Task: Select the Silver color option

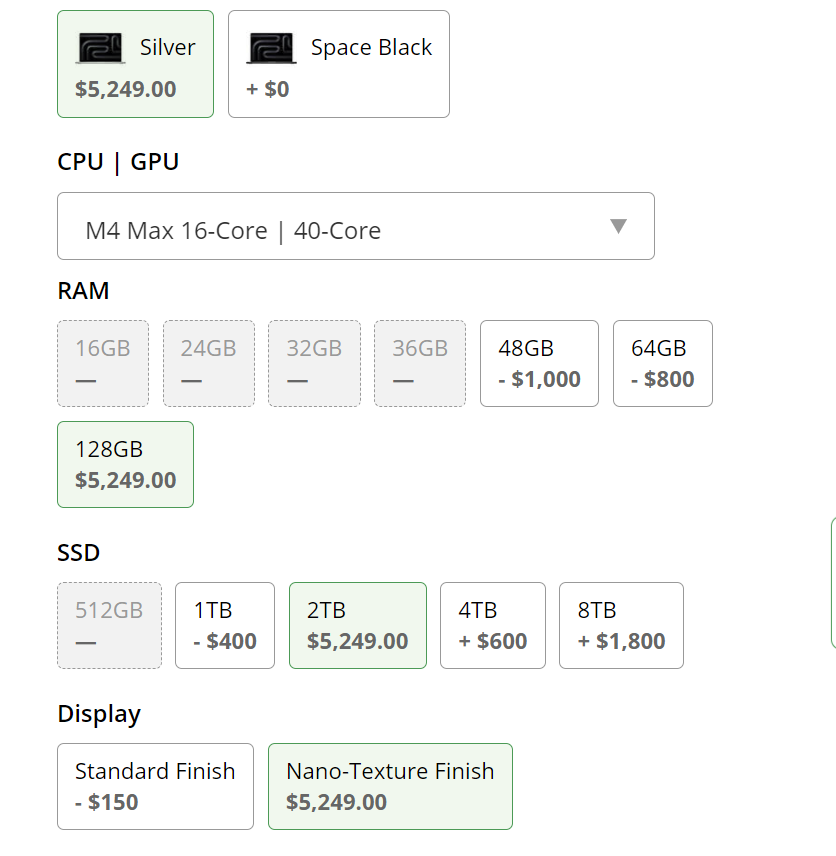Action: (135, 64)
